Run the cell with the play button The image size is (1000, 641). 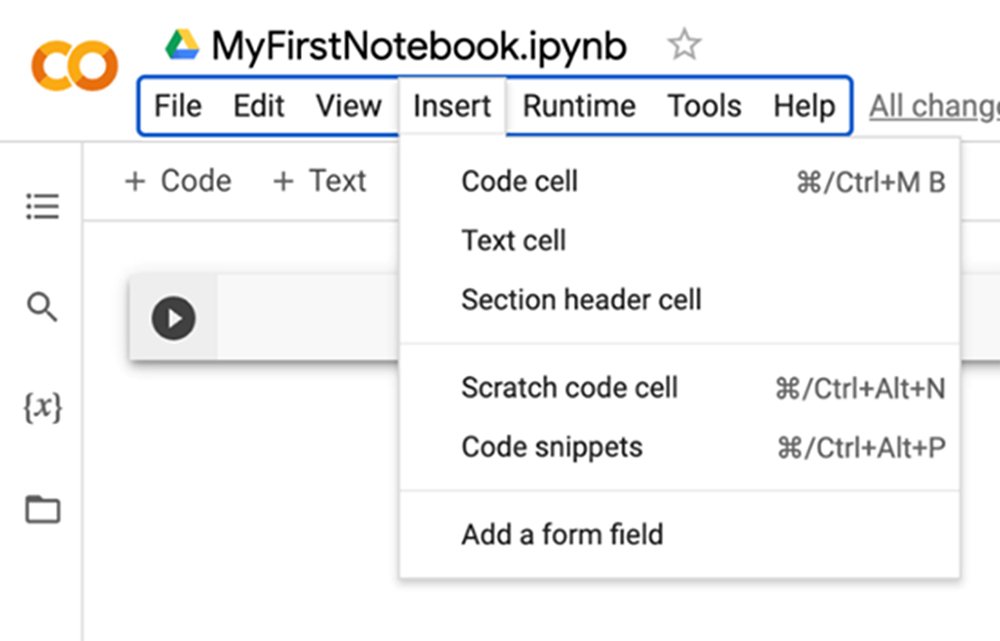point(174,319)
